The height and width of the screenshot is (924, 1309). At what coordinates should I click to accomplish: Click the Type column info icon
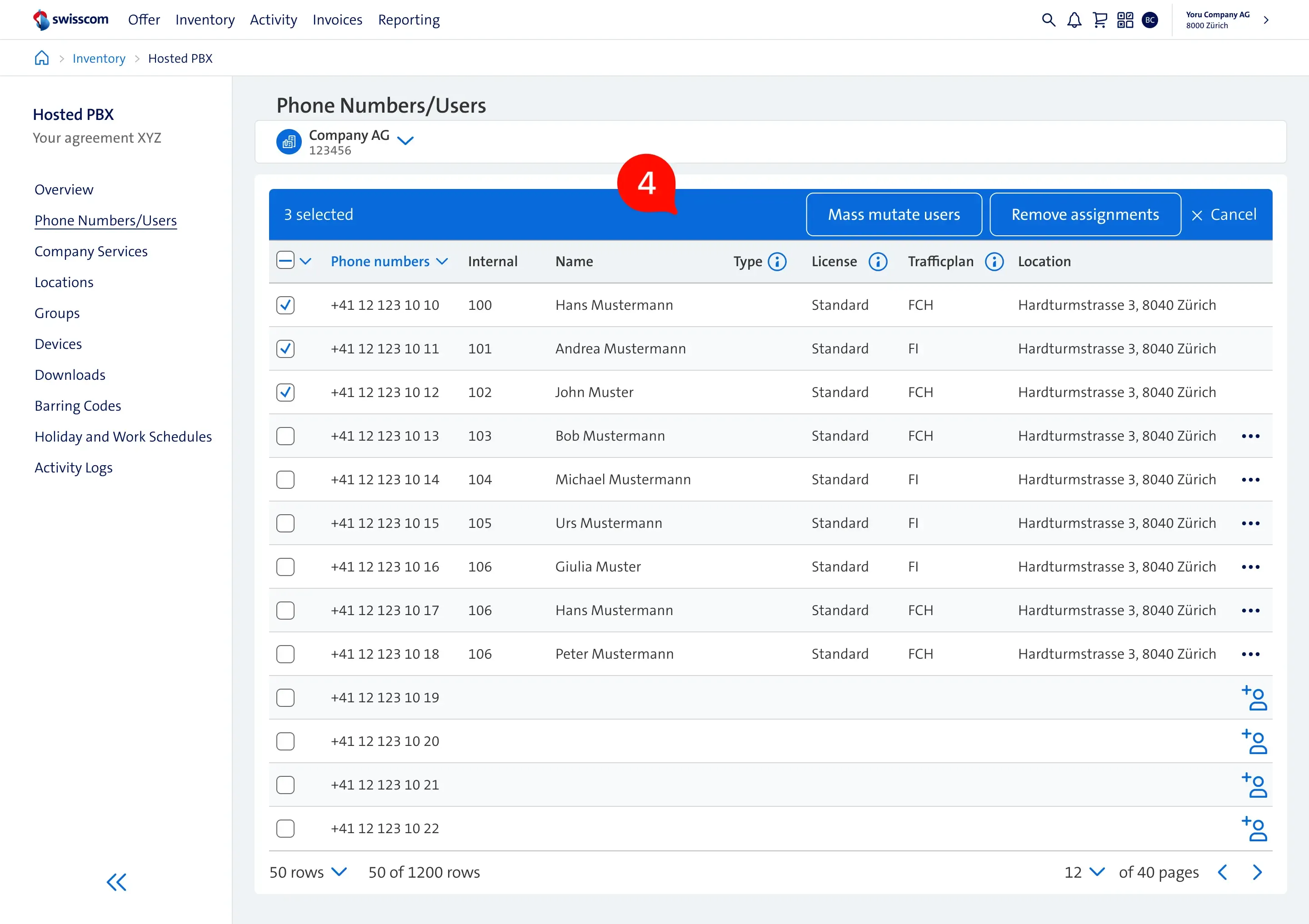click(777, 262)
